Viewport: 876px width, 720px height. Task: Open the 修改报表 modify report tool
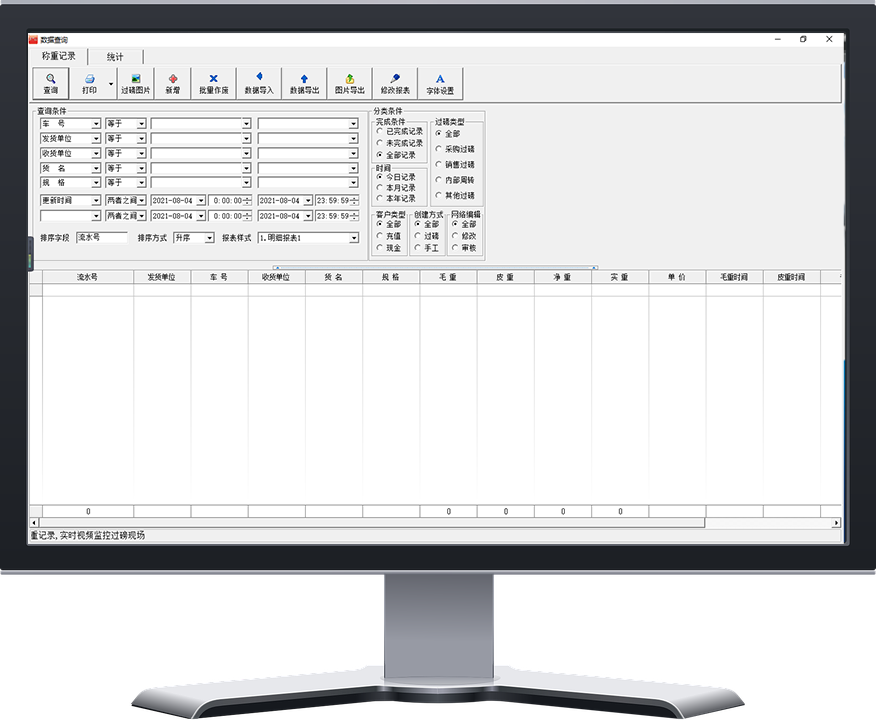(x=395, y=83)
